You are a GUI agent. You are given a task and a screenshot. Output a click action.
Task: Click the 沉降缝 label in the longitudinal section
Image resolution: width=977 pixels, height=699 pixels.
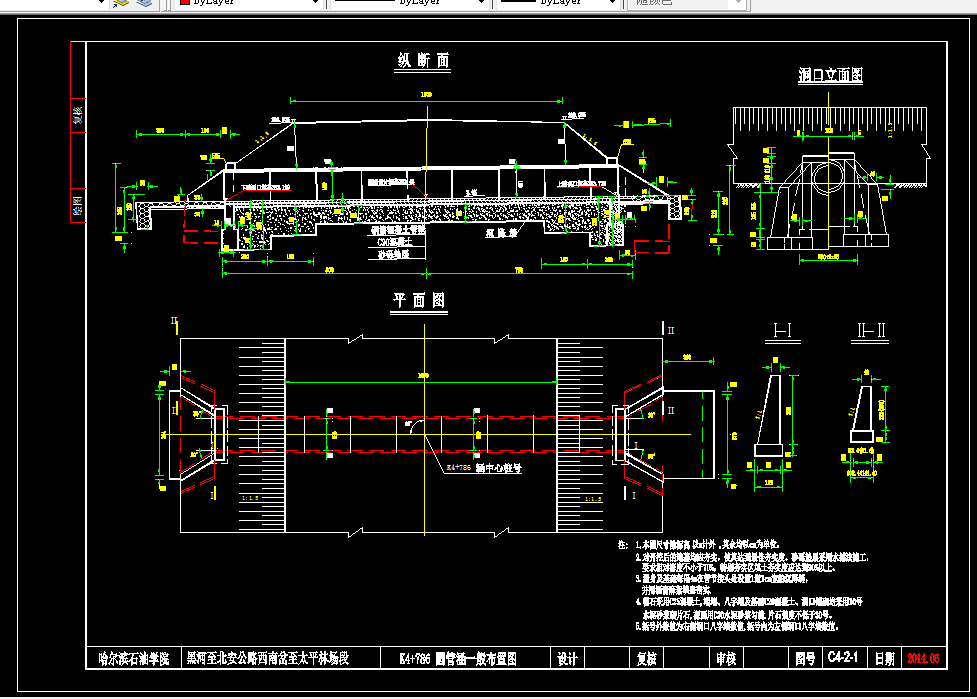502,233
